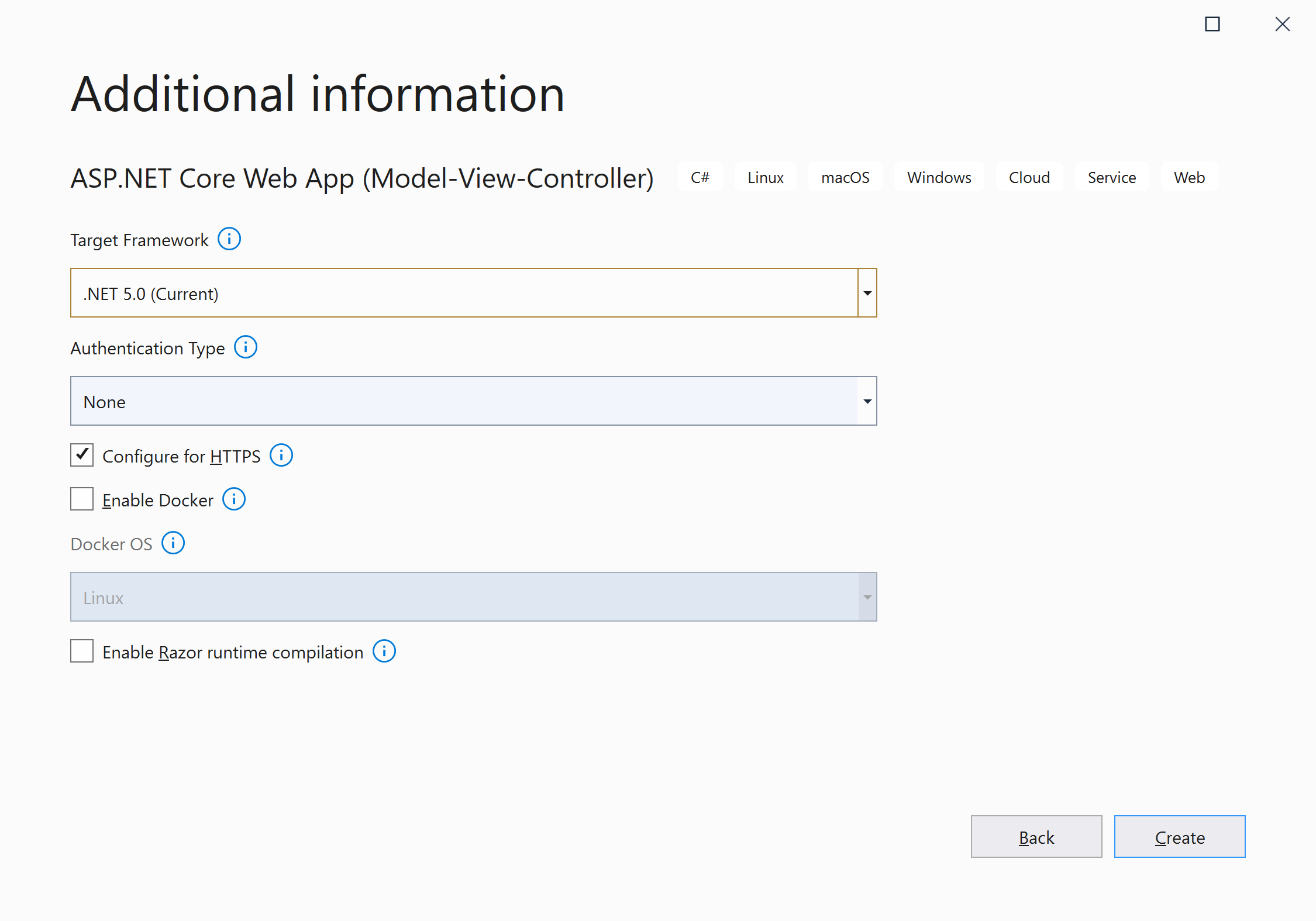Click the Docker OS info icon

point(173,543)
